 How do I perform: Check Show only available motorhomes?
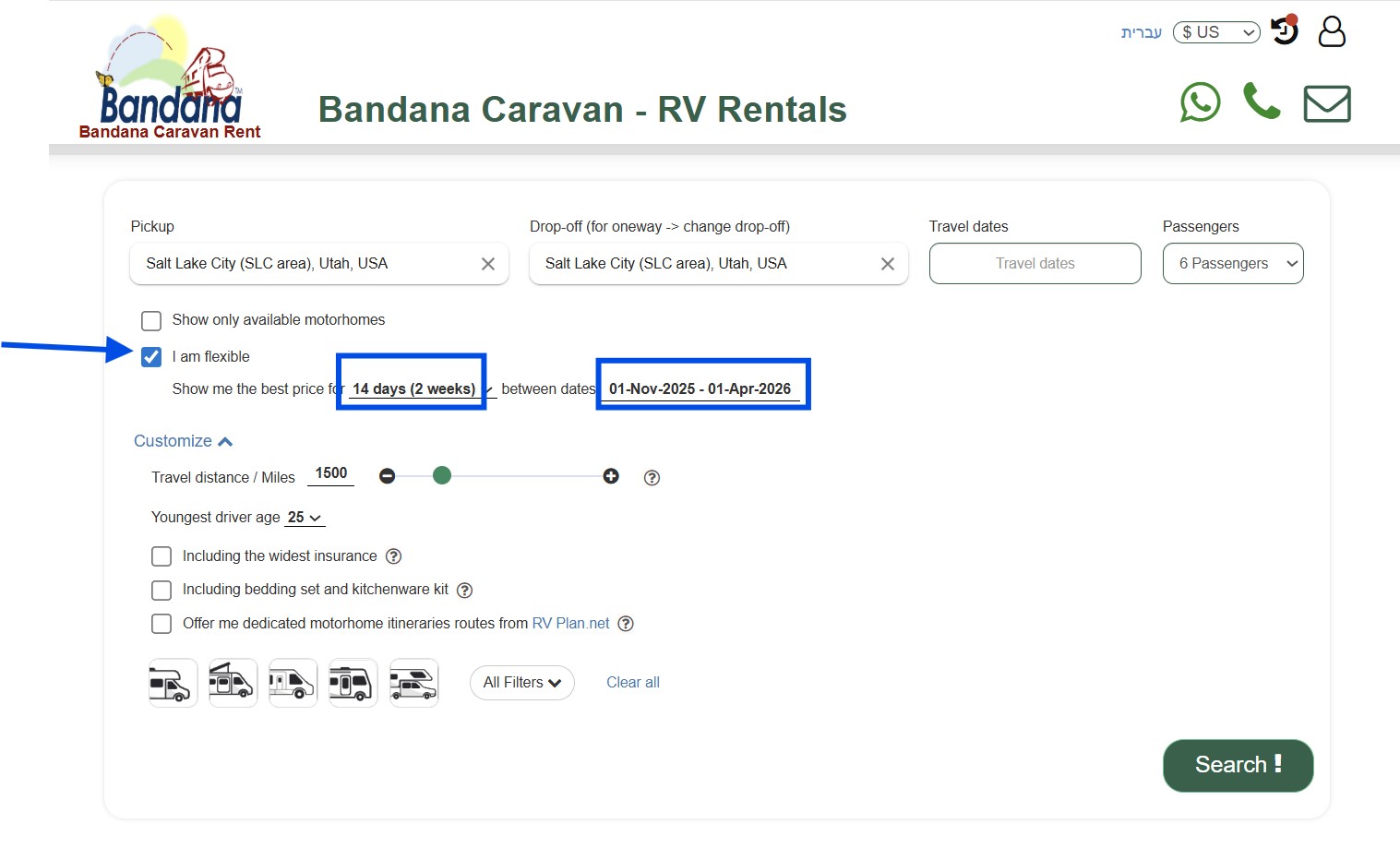click(151, 320)
